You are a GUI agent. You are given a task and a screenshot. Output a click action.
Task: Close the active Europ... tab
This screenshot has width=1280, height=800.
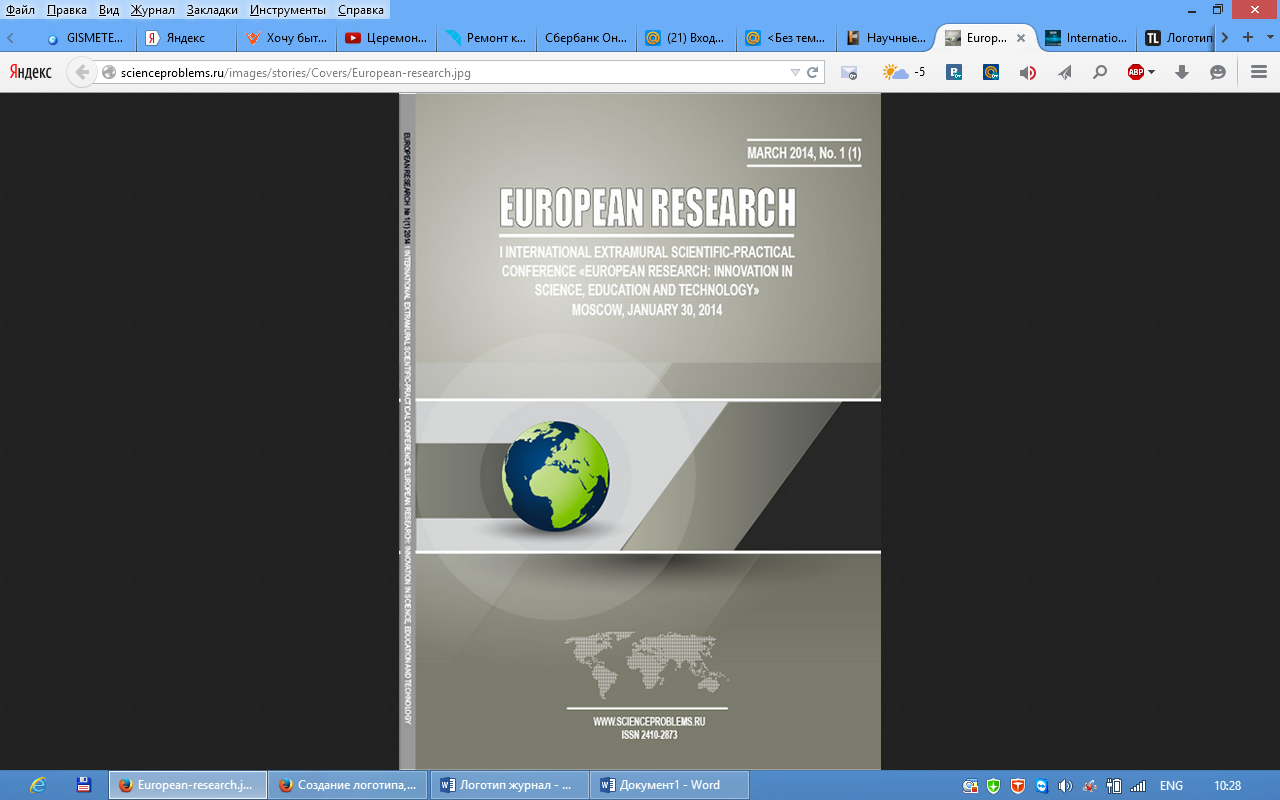click(x=1020, y=38)
